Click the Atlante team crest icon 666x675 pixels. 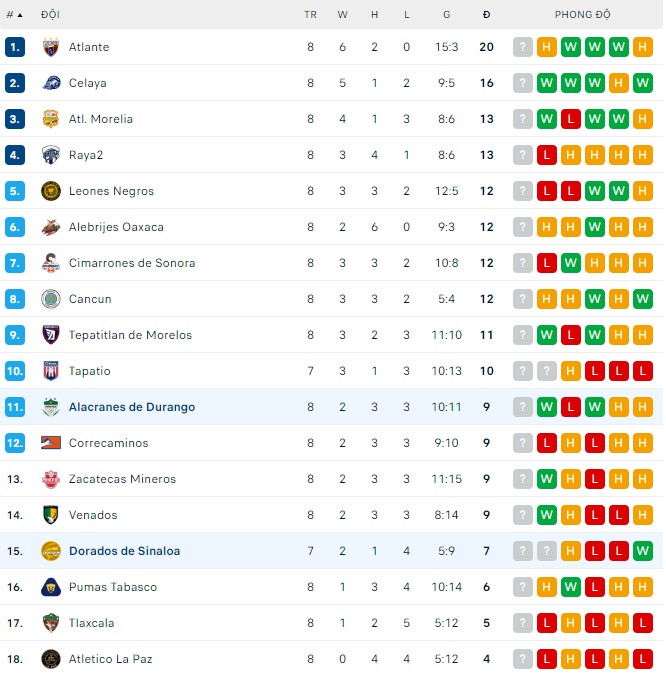pos(51,47)
